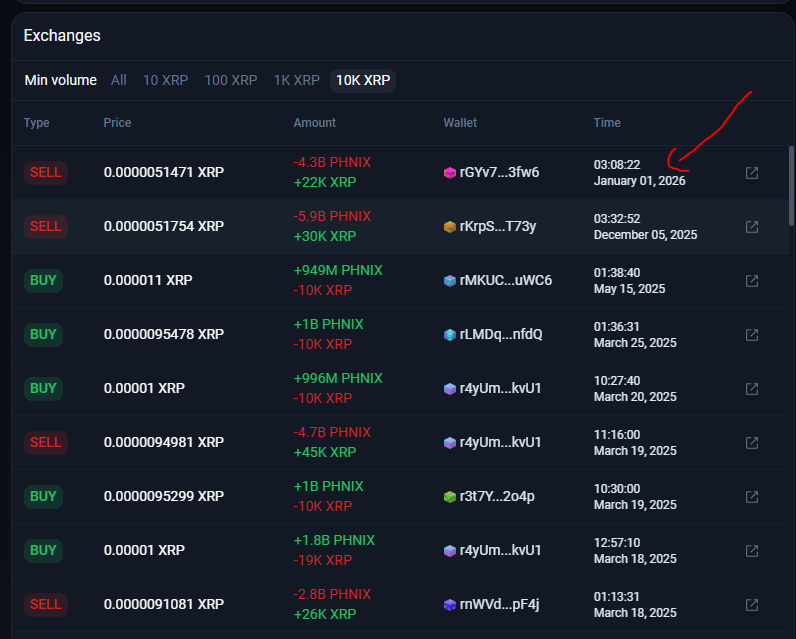
Task: Open wallet rLMDq...nfdQ
Action: (501, 334)
